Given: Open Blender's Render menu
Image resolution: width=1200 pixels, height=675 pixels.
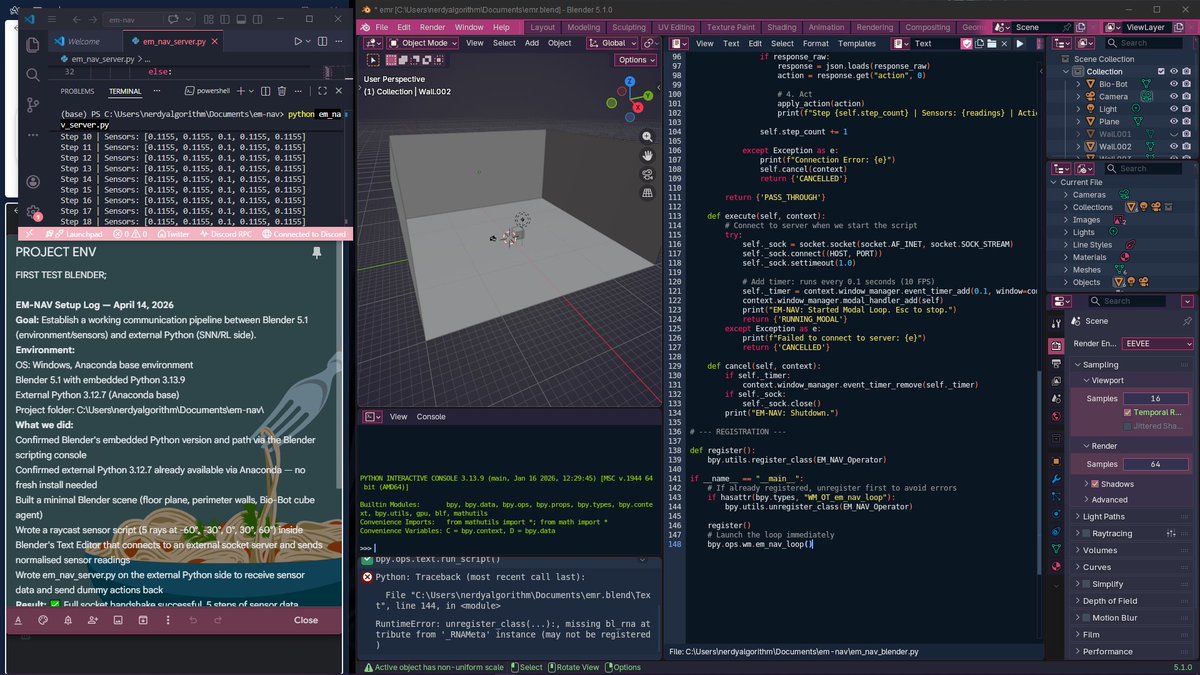Looking at the screenshot, I should (x=432, y=27).
